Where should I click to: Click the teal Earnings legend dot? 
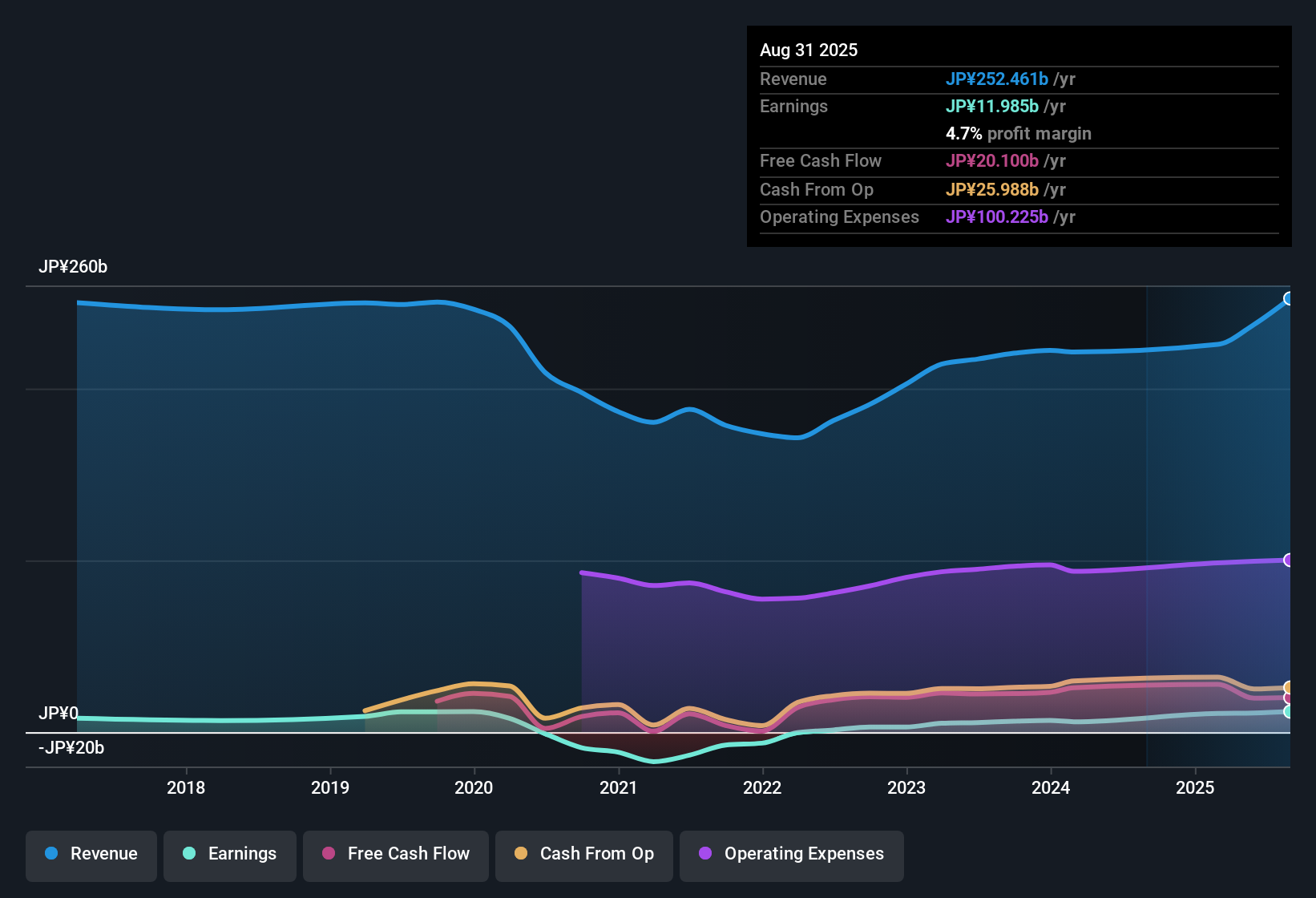click(189, 854)
